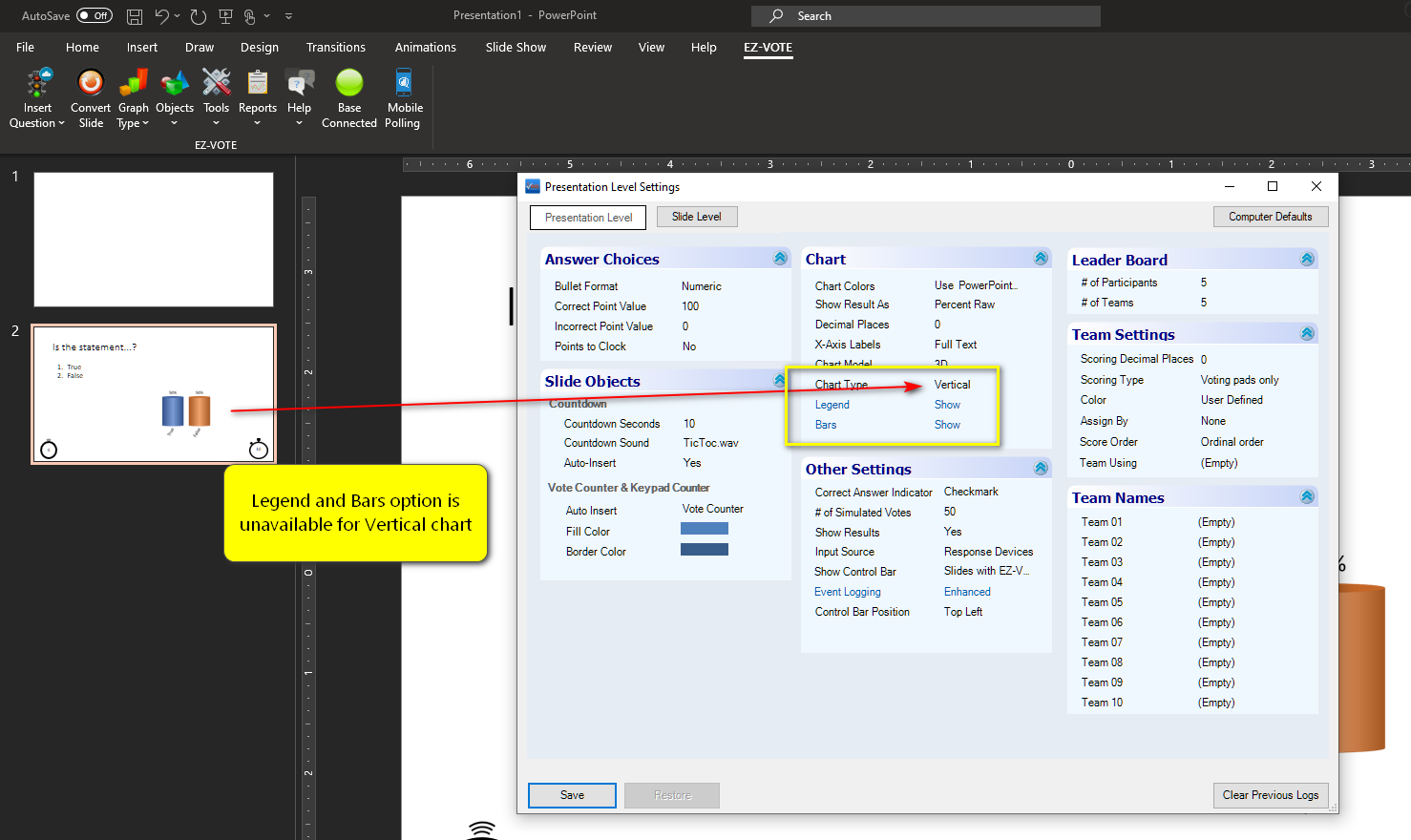This screenshot has width=1411, height=840.
Task: Switch to the Slide Level tab
Action: [697, 217]
